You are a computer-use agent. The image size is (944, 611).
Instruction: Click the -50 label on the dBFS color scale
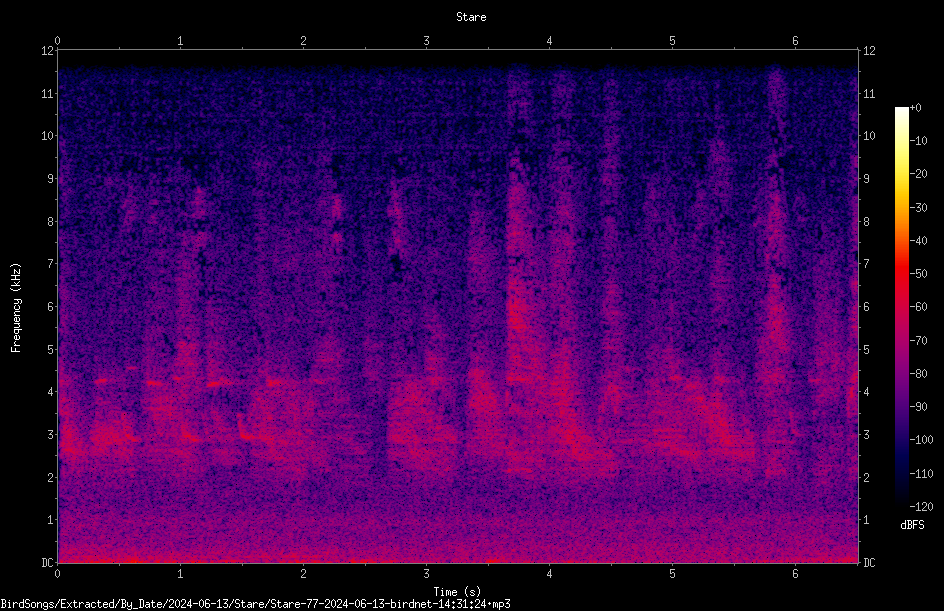[918, 274]
